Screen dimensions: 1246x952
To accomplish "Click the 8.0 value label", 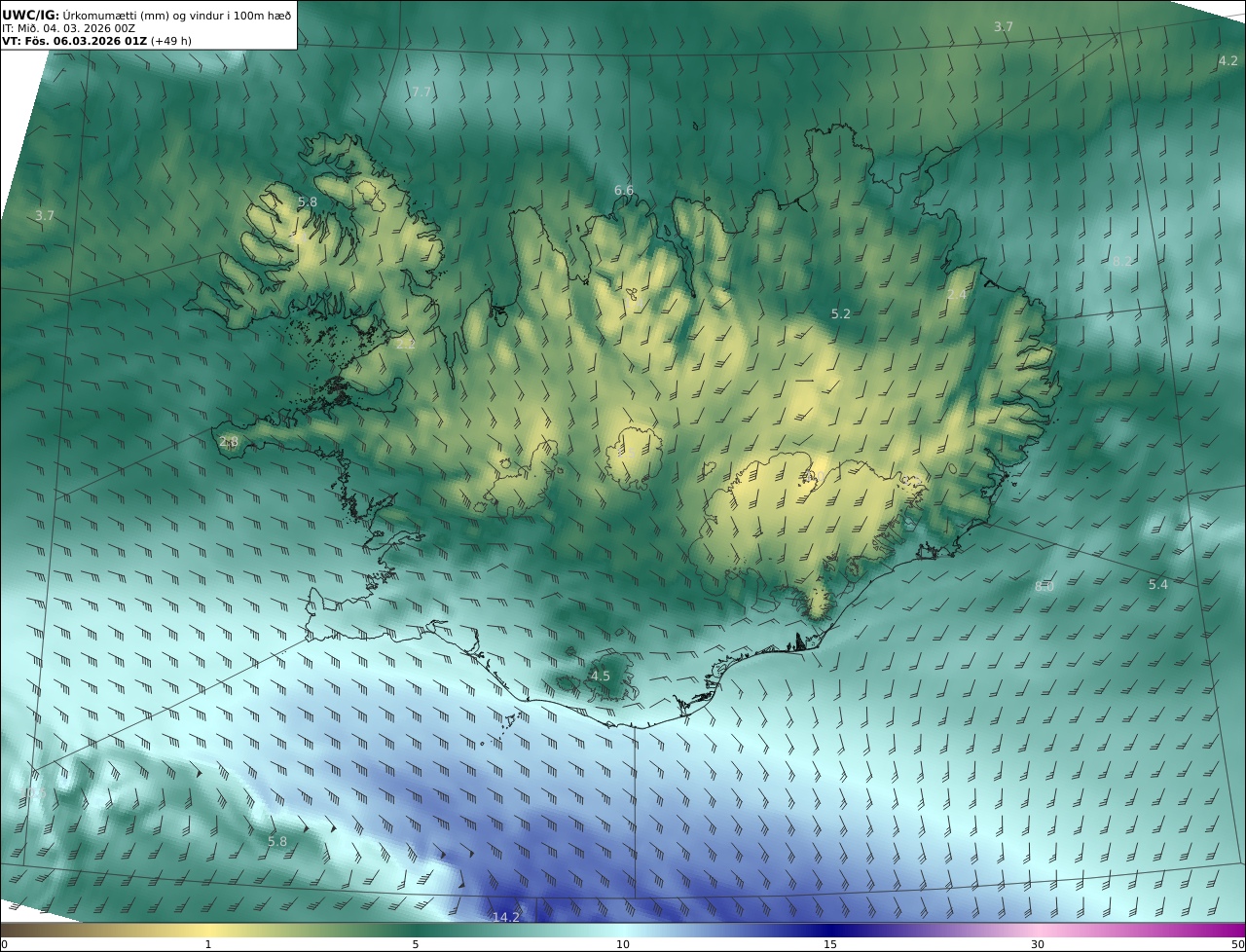I will 1044,586.
